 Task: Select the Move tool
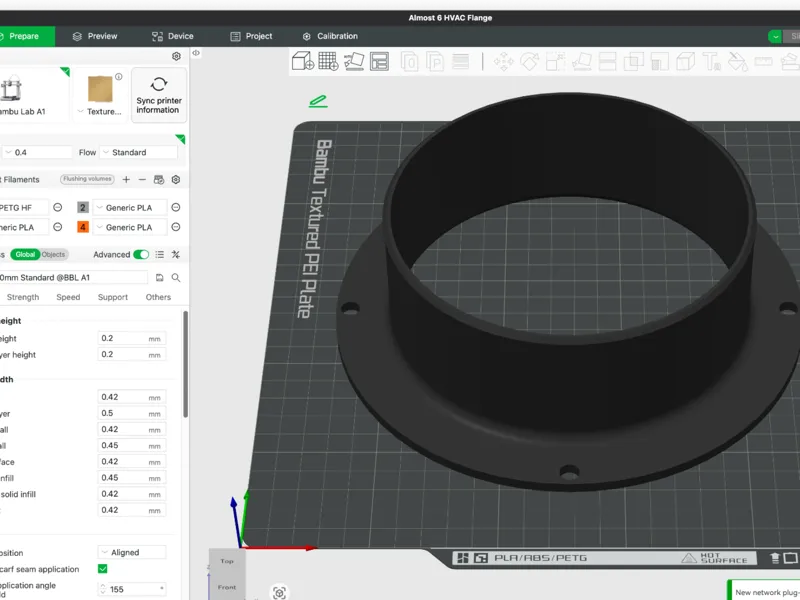click(504, 62)
